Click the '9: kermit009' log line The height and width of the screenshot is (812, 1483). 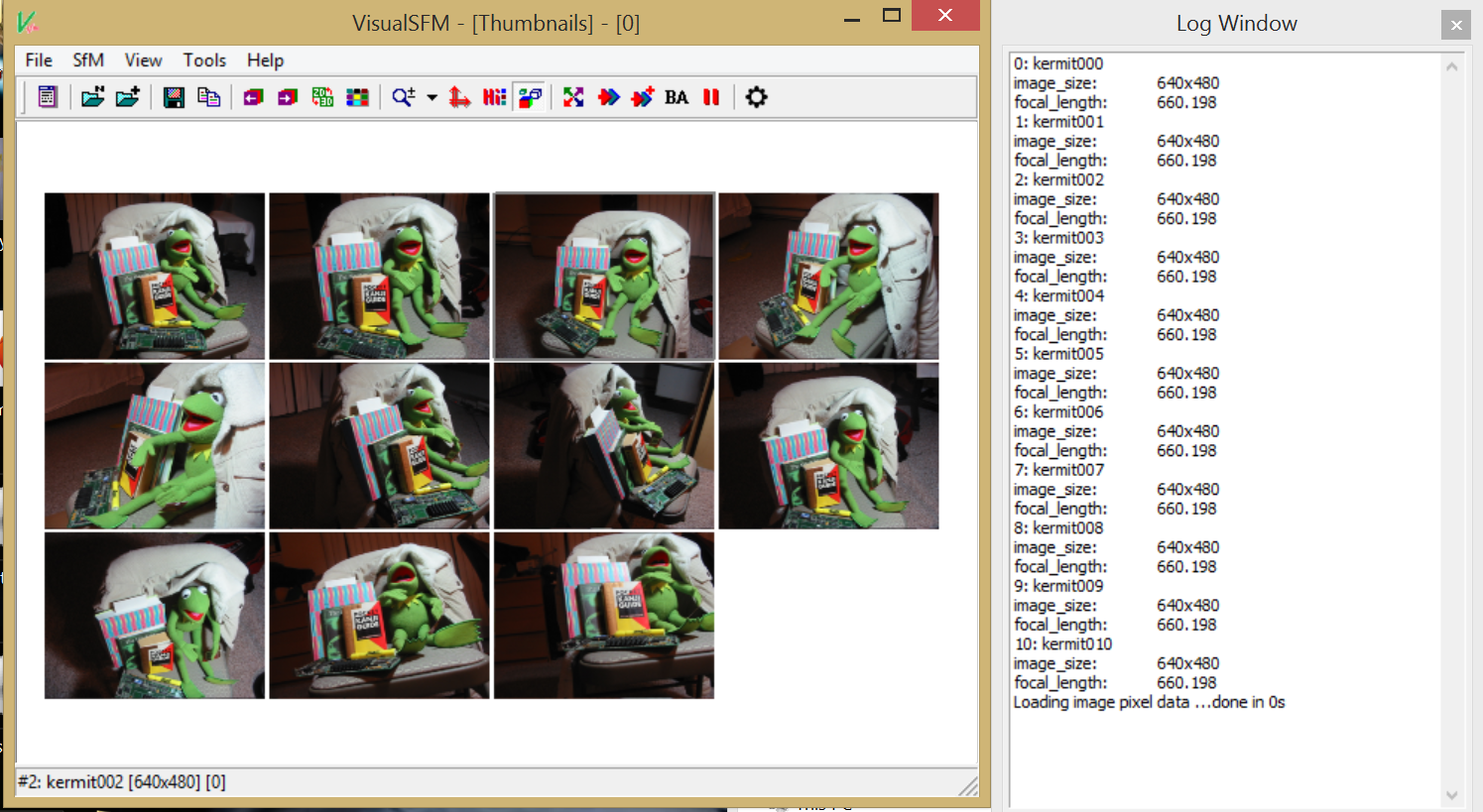1058,586
